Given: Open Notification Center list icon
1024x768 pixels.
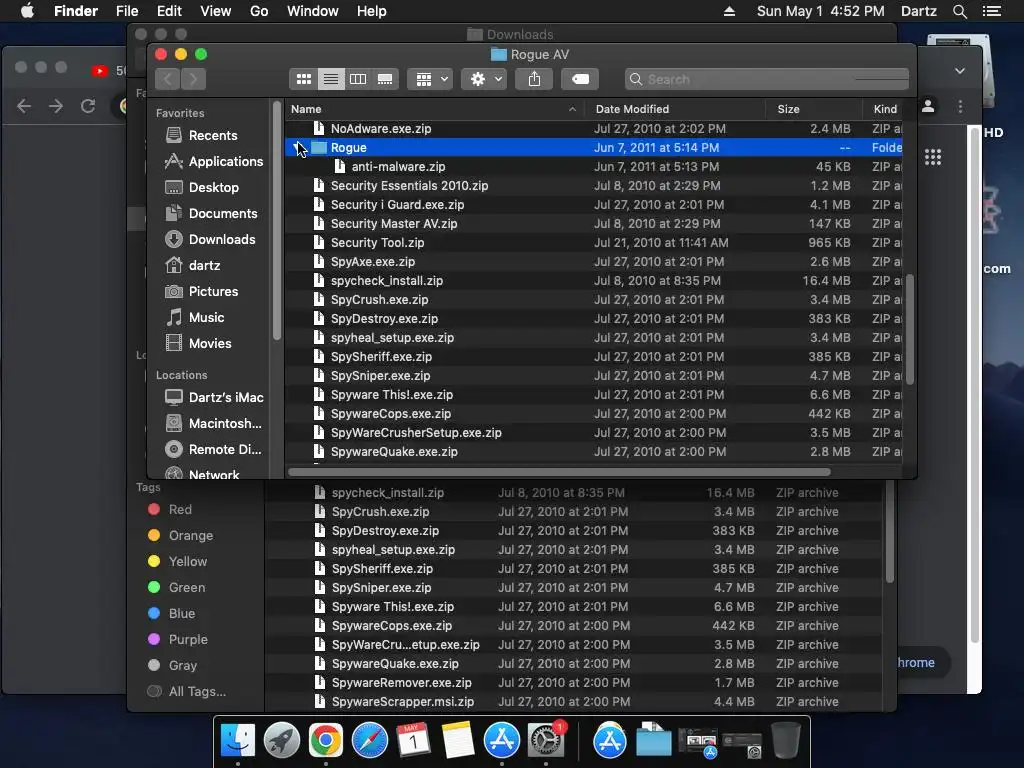Looking at the screenshot, I should [992, 11].
